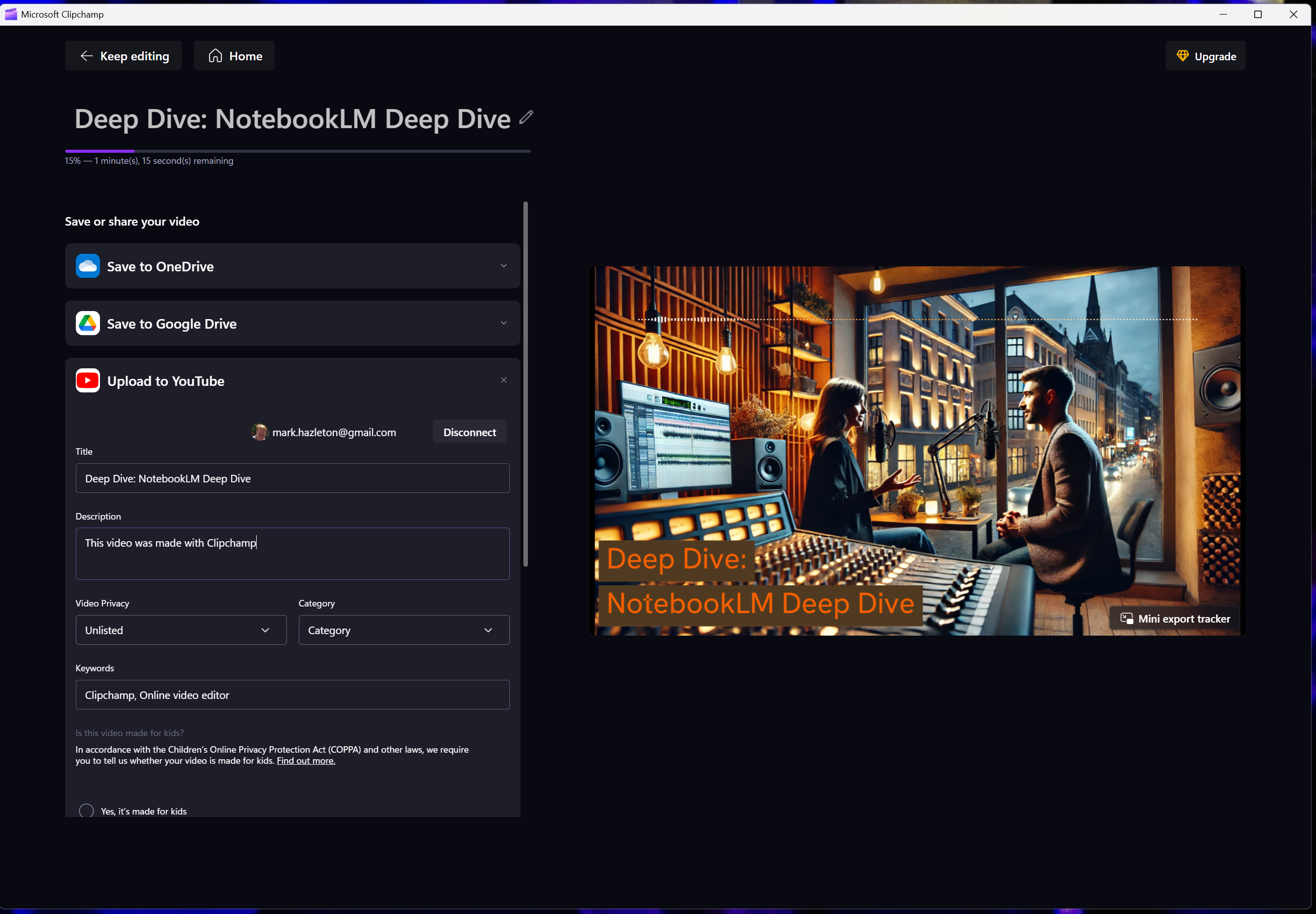The height and width of the screenshot is (914, 1316).
Task: Click the Upgrade diamond button
Action: pyautogui.click(x=1205, y=56)
